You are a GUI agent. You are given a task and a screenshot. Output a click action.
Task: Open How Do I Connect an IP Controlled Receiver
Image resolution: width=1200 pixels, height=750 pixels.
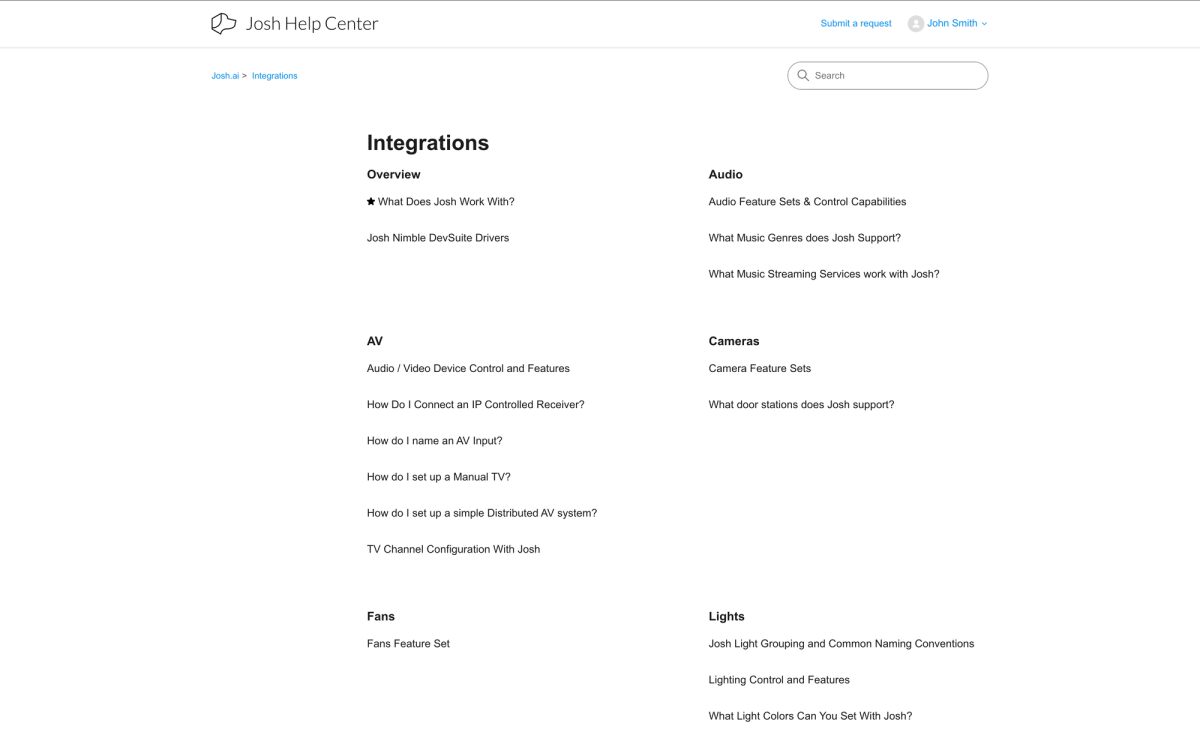tap(476, 405)
